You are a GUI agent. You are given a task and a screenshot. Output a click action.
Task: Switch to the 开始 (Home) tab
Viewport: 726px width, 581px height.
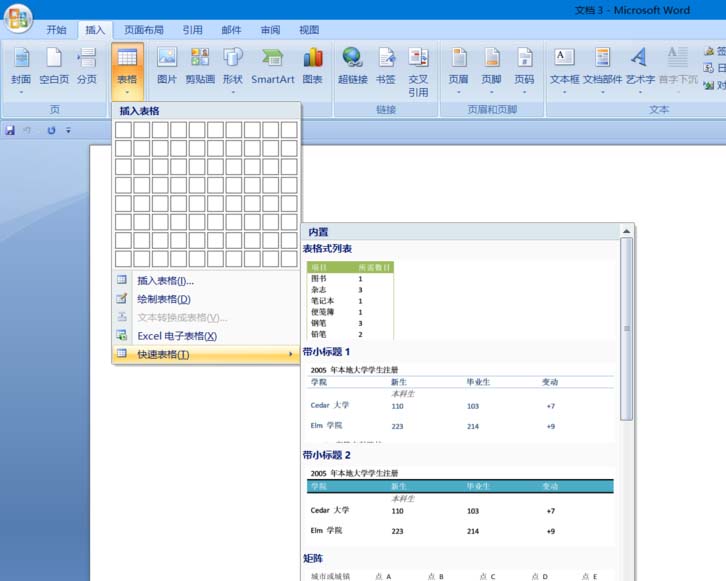coord(56,30)
